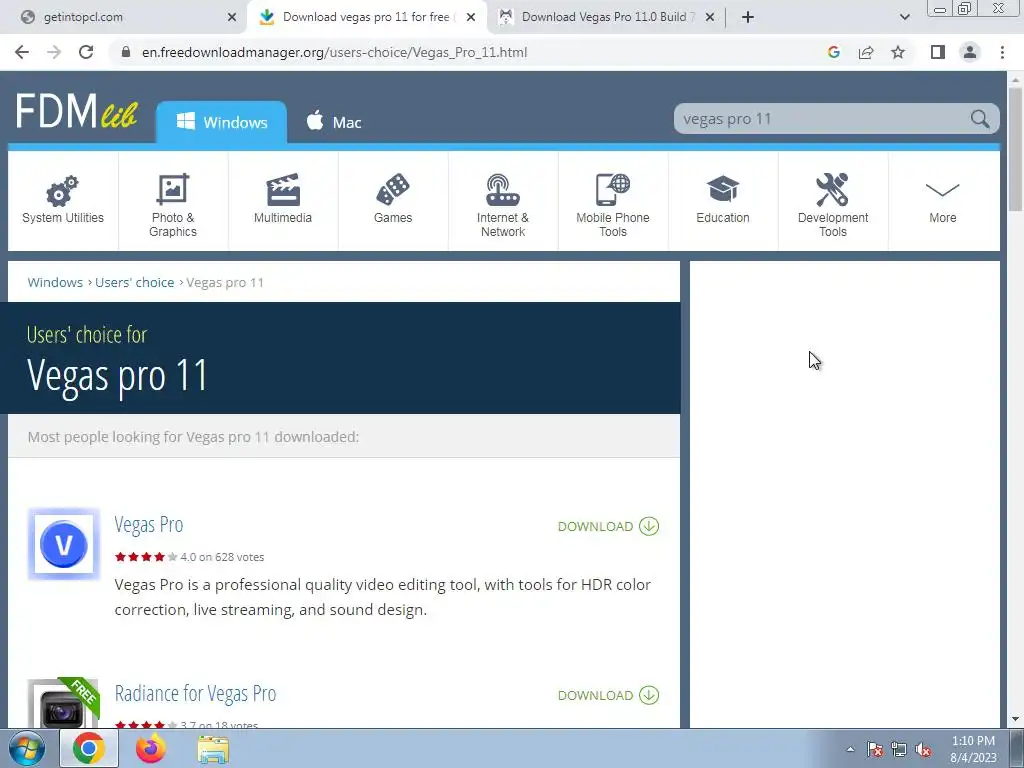Click the search magnifier icon
The height and width of the screenshot is (768, 1024).
980,119
